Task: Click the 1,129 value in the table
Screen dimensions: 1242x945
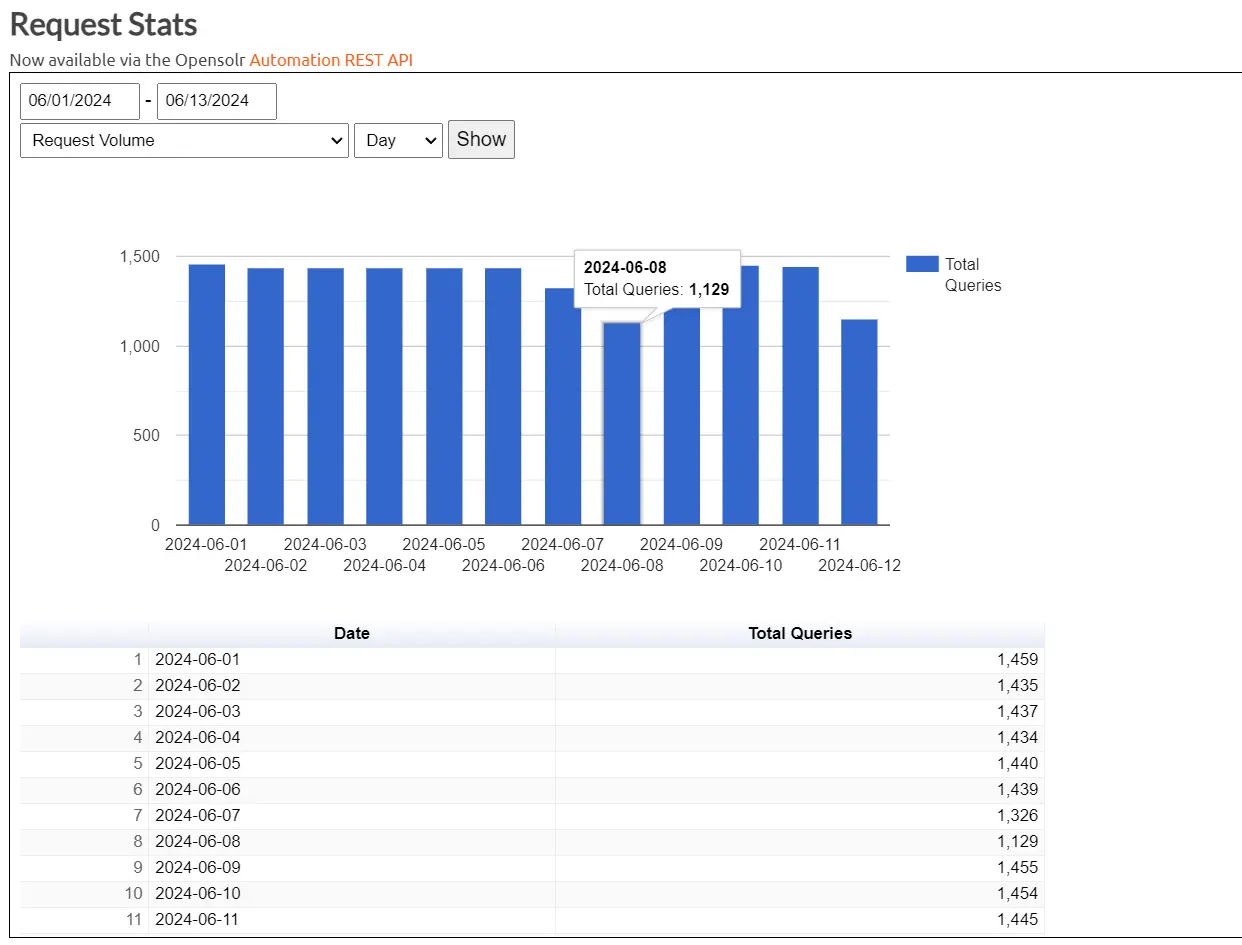Action: coord(1017,842)
